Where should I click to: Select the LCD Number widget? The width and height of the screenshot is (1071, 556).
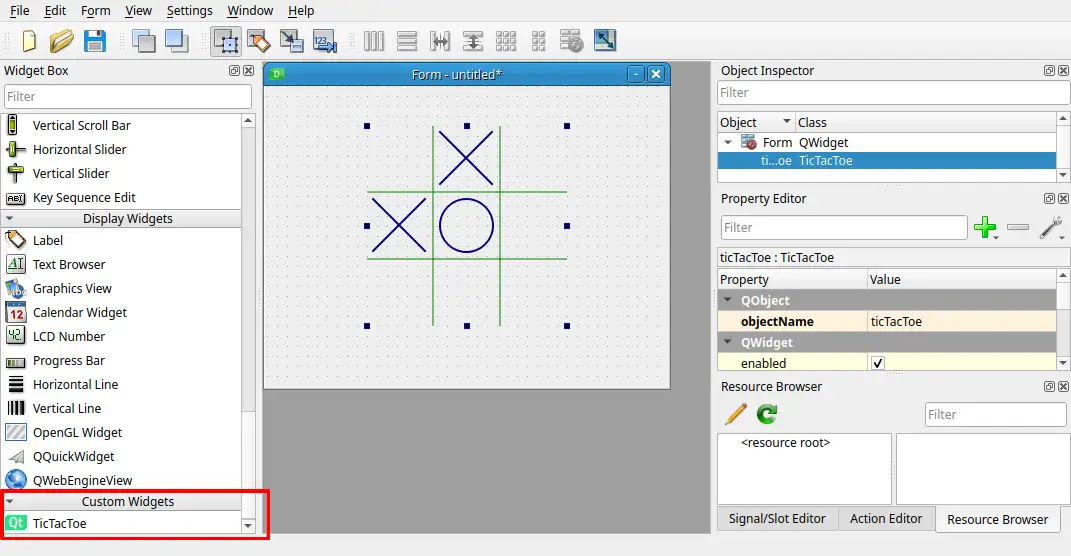tap(68, 336)
